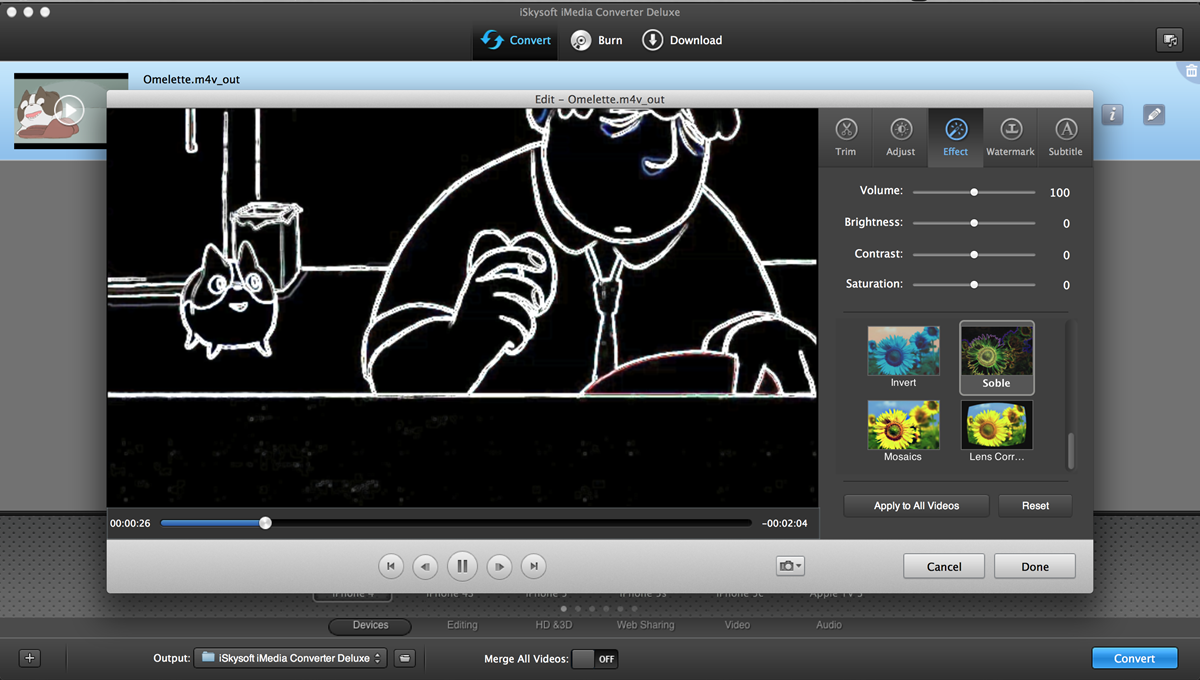Select the Invert effect thumbnail
1200x680 pixels.
point(903,352)
